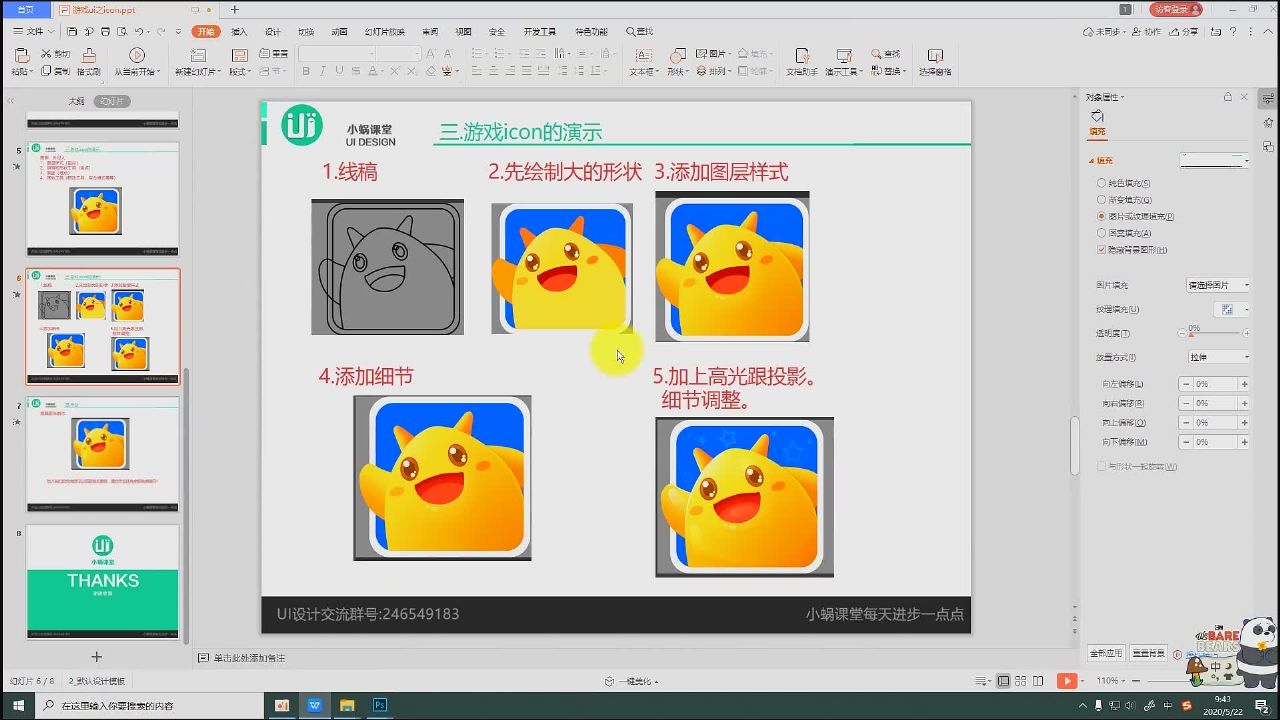The image size is (1280, 720).
Task: Switch to the Outline (大纲) panel tab
Action: point(76,101)
